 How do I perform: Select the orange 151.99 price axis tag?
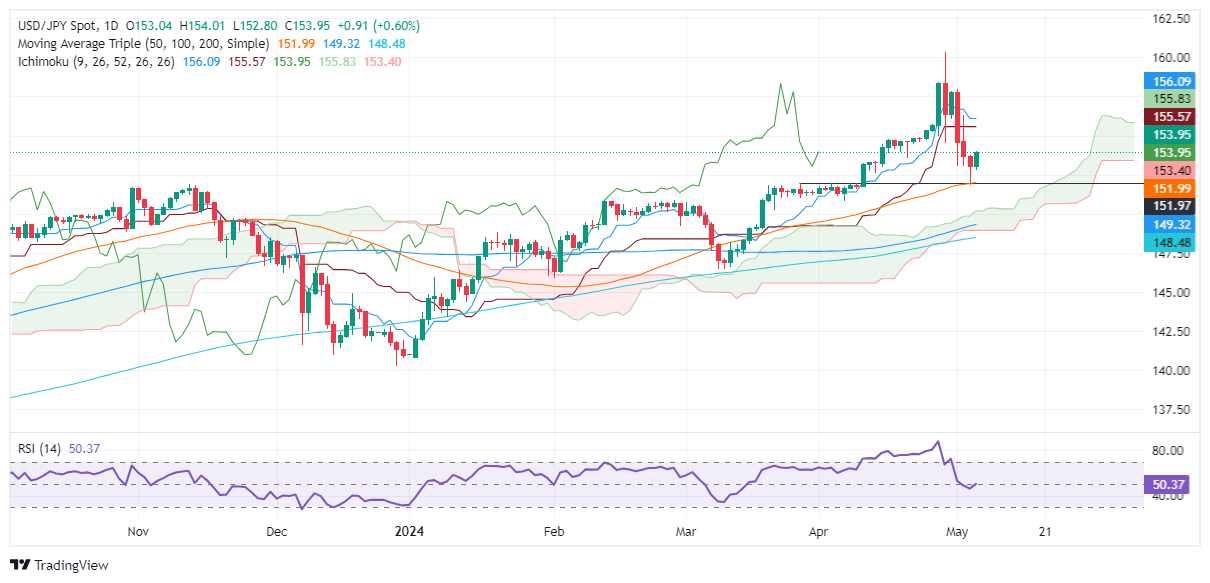pyautogui.click(x=1168, y=188)
